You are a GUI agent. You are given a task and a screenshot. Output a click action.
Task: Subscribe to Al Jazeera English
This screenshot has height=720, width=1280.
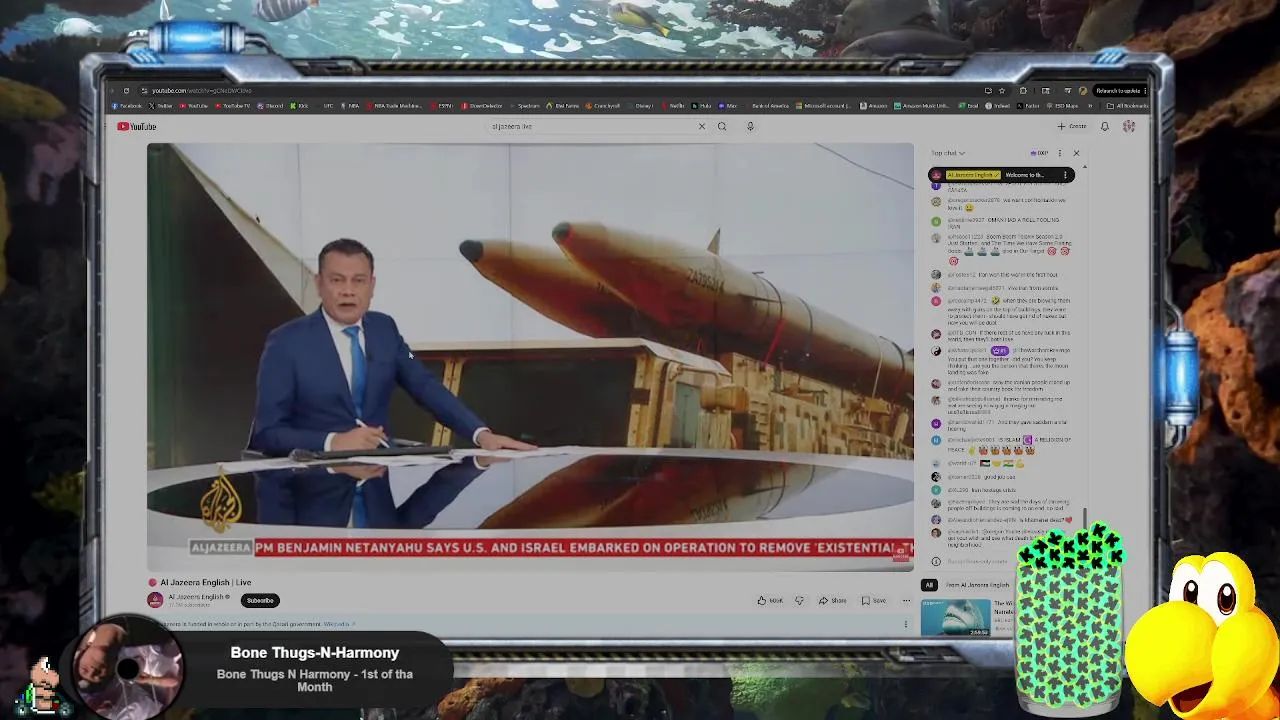tap(260, 600)
